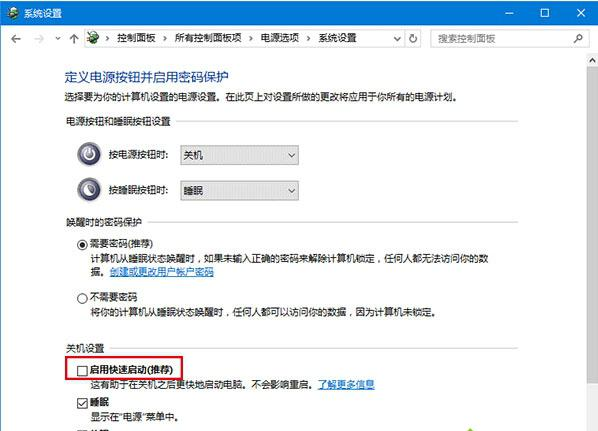Click the 唤醒时的密码保护 section label
Viewport: 598px width, 431px height.
(x=104, y=222)
